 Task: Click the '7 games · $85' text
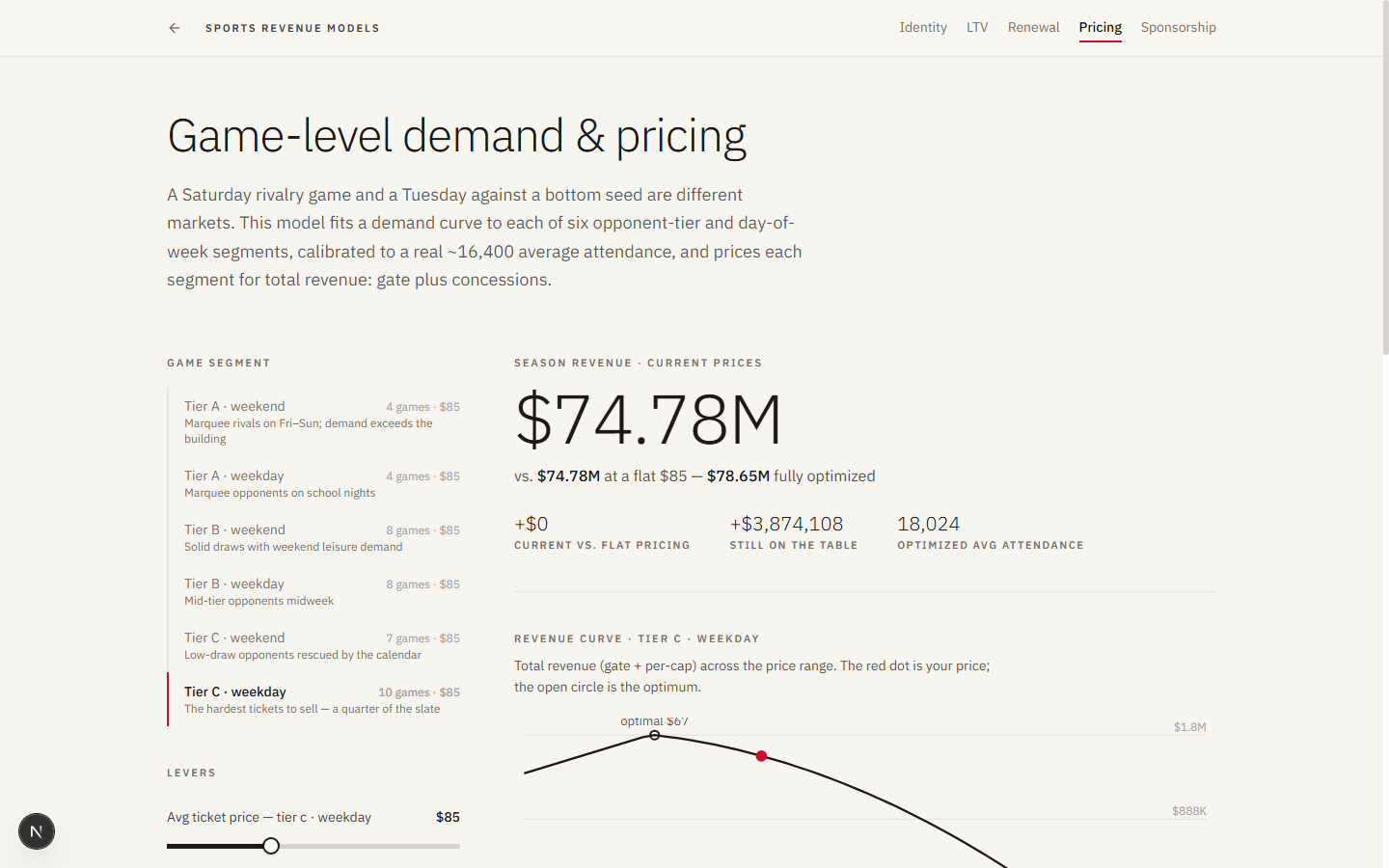click(422, 638)
